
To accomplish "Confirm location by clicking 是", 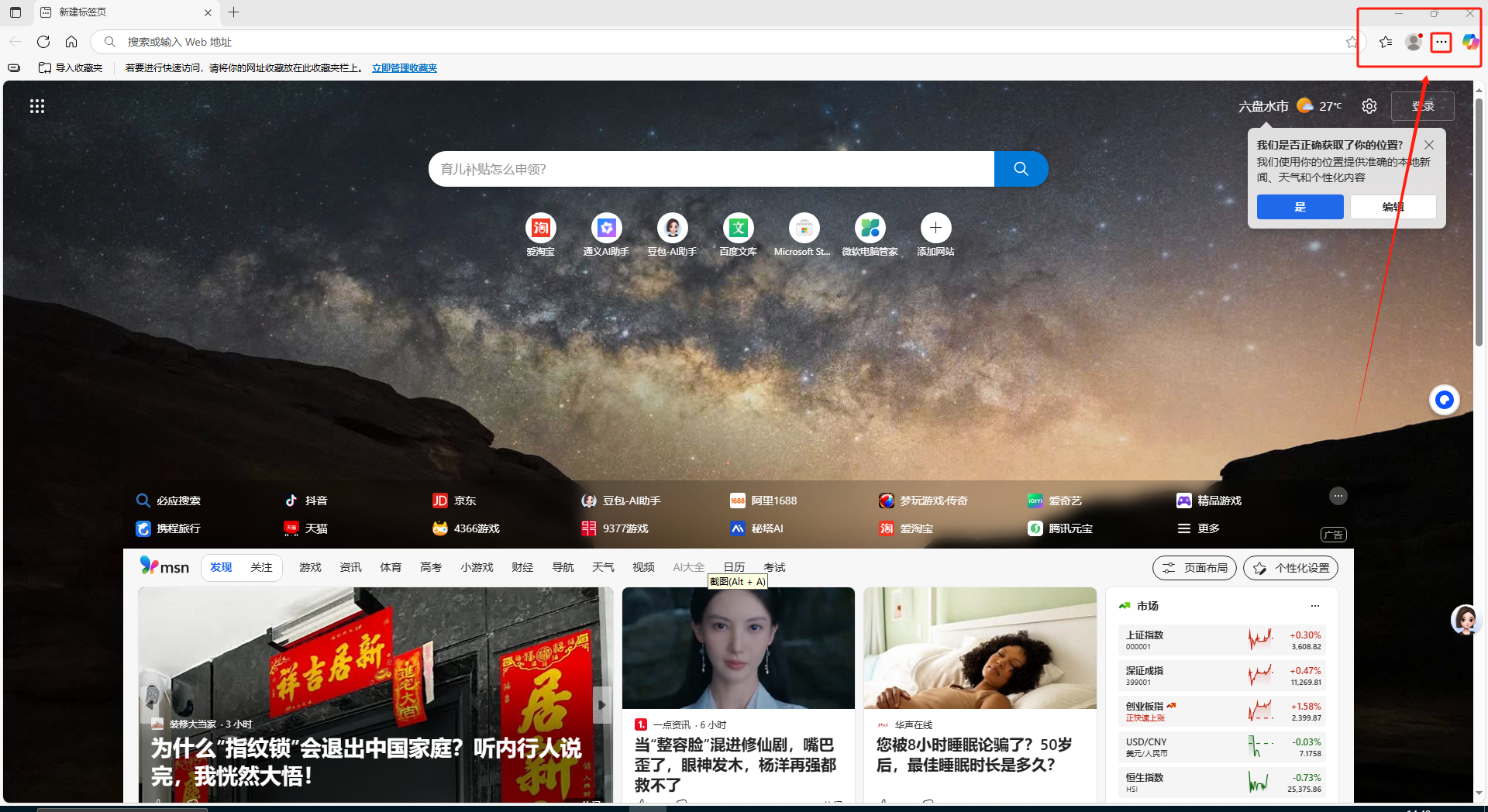I will coord(1300,207).
